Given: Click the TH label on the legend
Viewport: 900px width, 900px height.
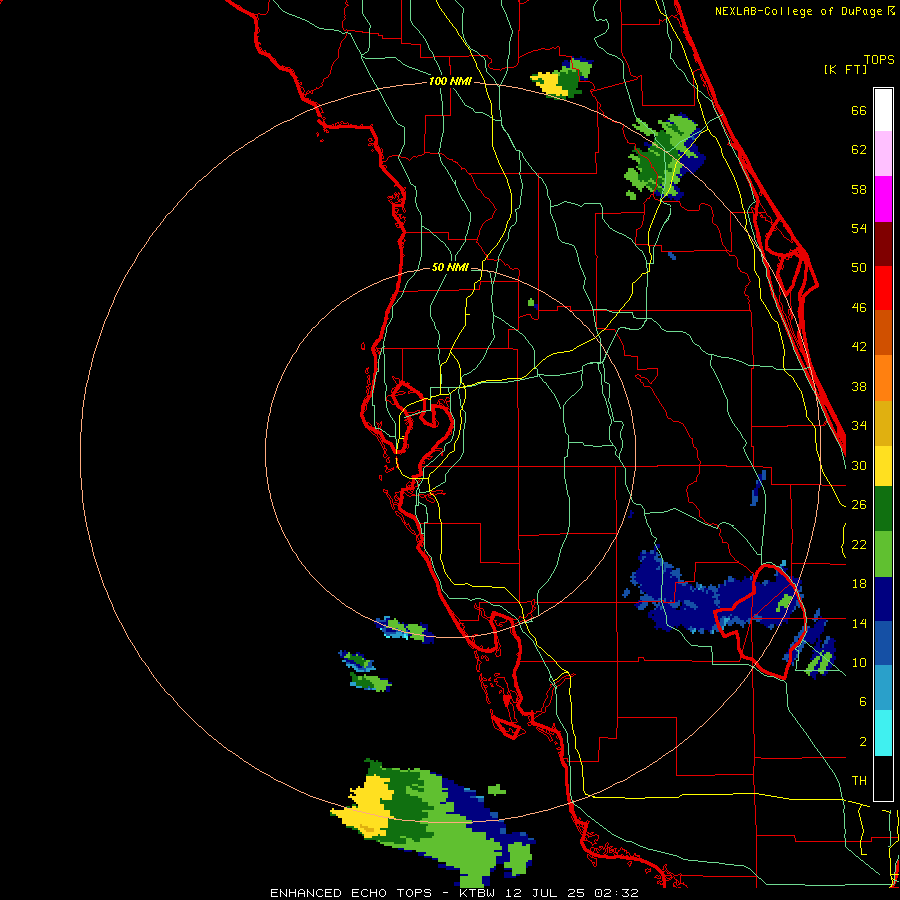Looking at the screenshot, I should pos(859,781).
